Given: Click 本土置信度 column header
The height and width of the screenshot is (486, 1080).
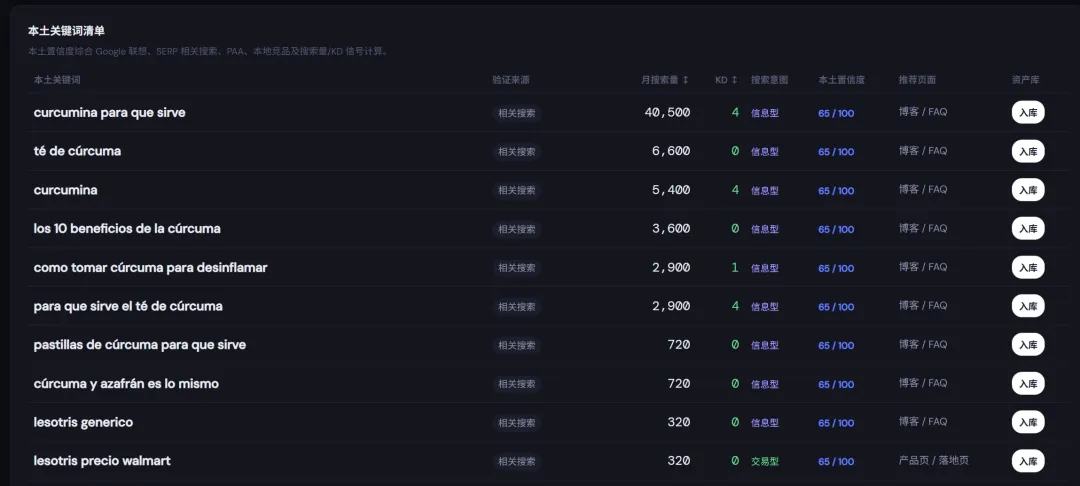Looking at the screenshot, I should pos(842,80).
